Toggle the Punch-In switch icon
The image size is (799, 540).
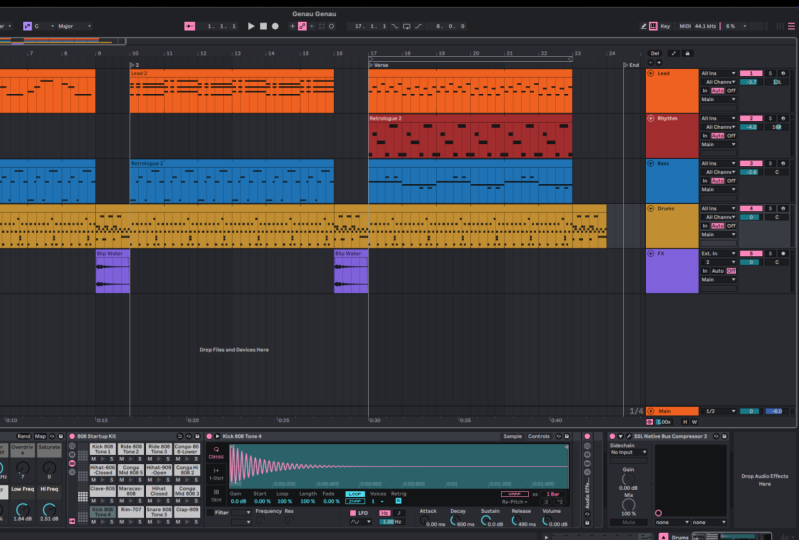pos(395,26)
